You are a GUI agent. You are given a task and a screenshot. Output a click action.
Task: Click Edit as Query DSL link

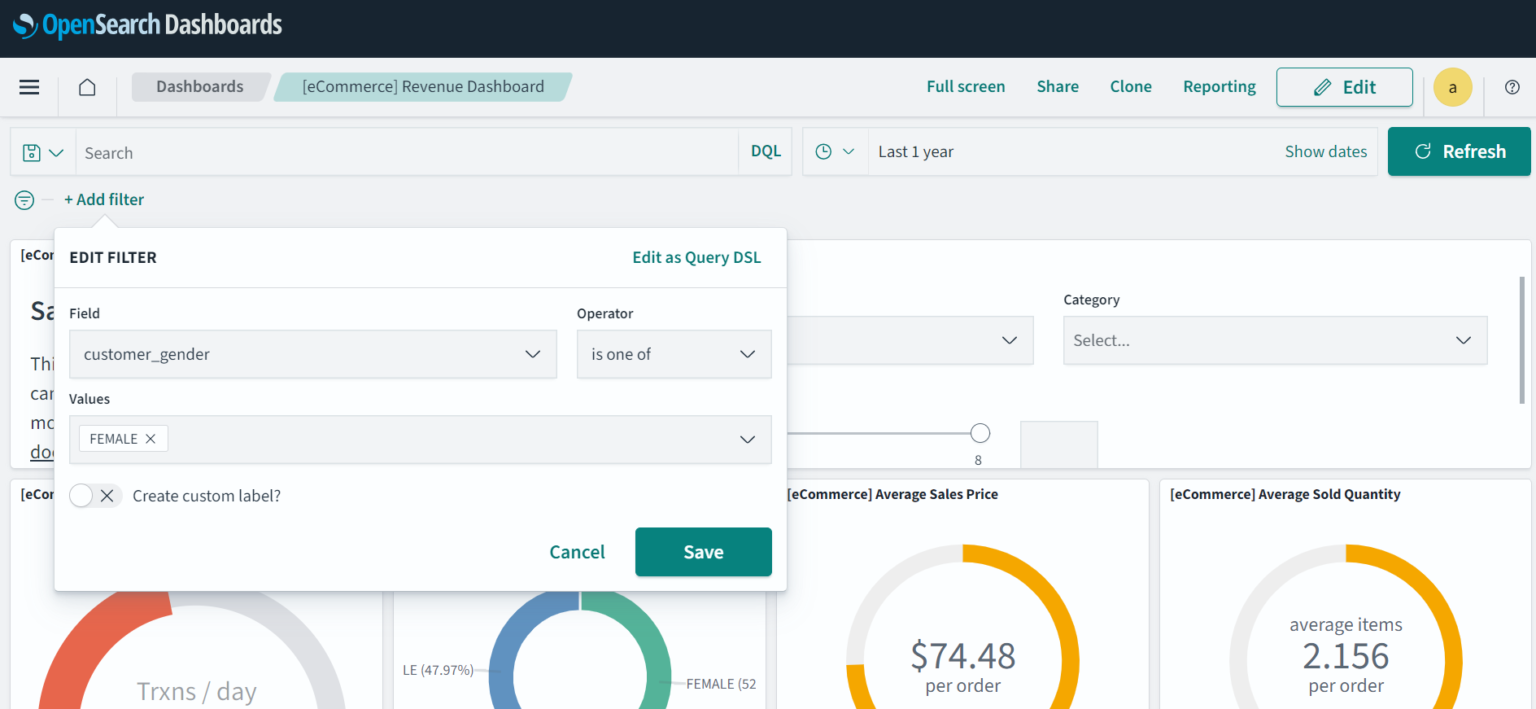point(696,257)
